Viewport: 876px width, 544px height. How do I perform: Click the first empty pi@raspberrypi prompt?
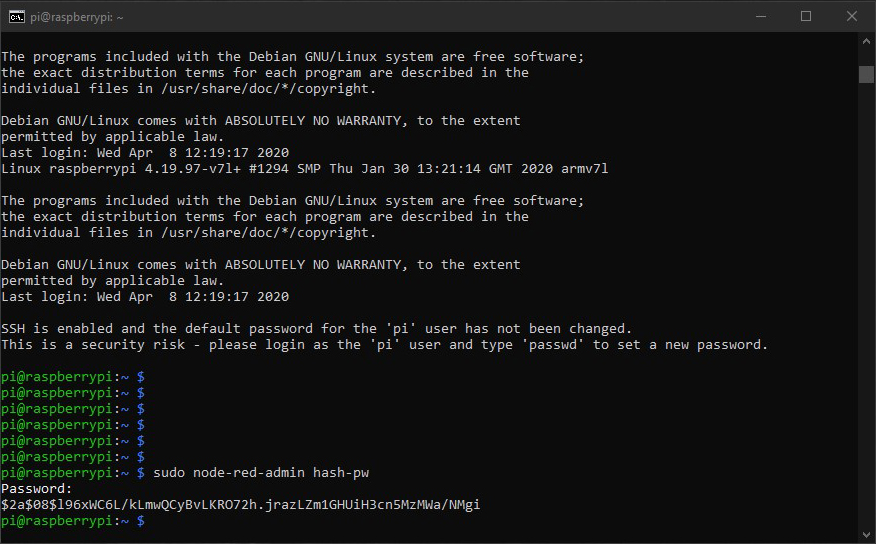pos(73,377)
